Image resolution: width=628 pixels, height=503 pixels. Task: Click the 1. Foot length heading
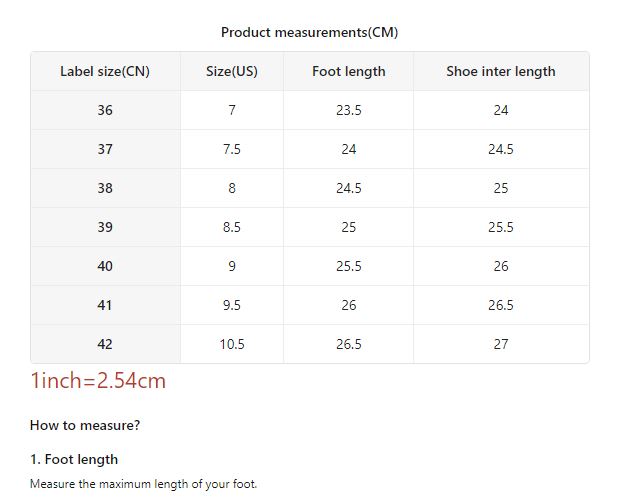click(x=74, y=459)
